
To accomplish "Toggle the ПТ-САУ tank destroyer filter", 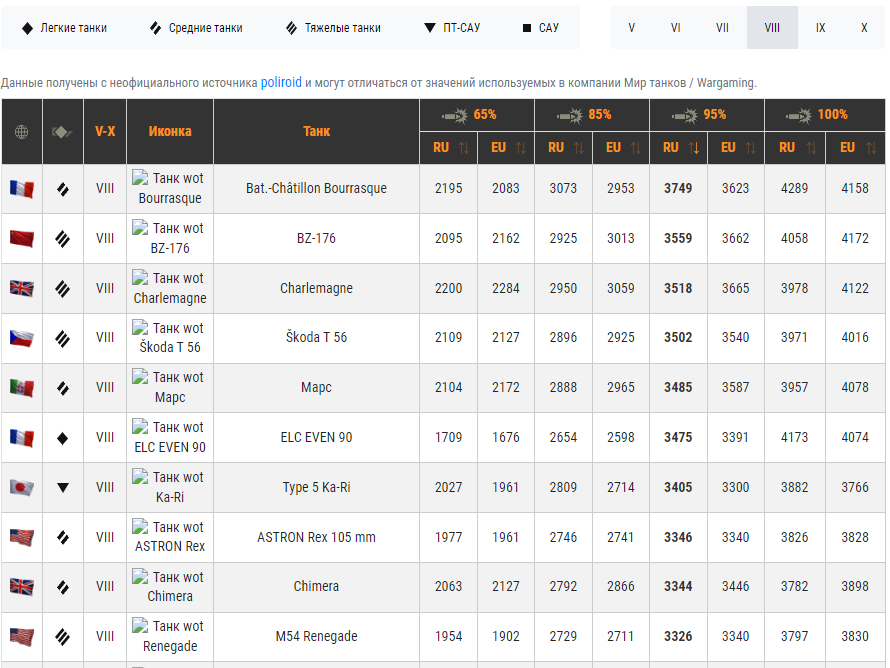I will pyautogui.click(x=452, y=28).
